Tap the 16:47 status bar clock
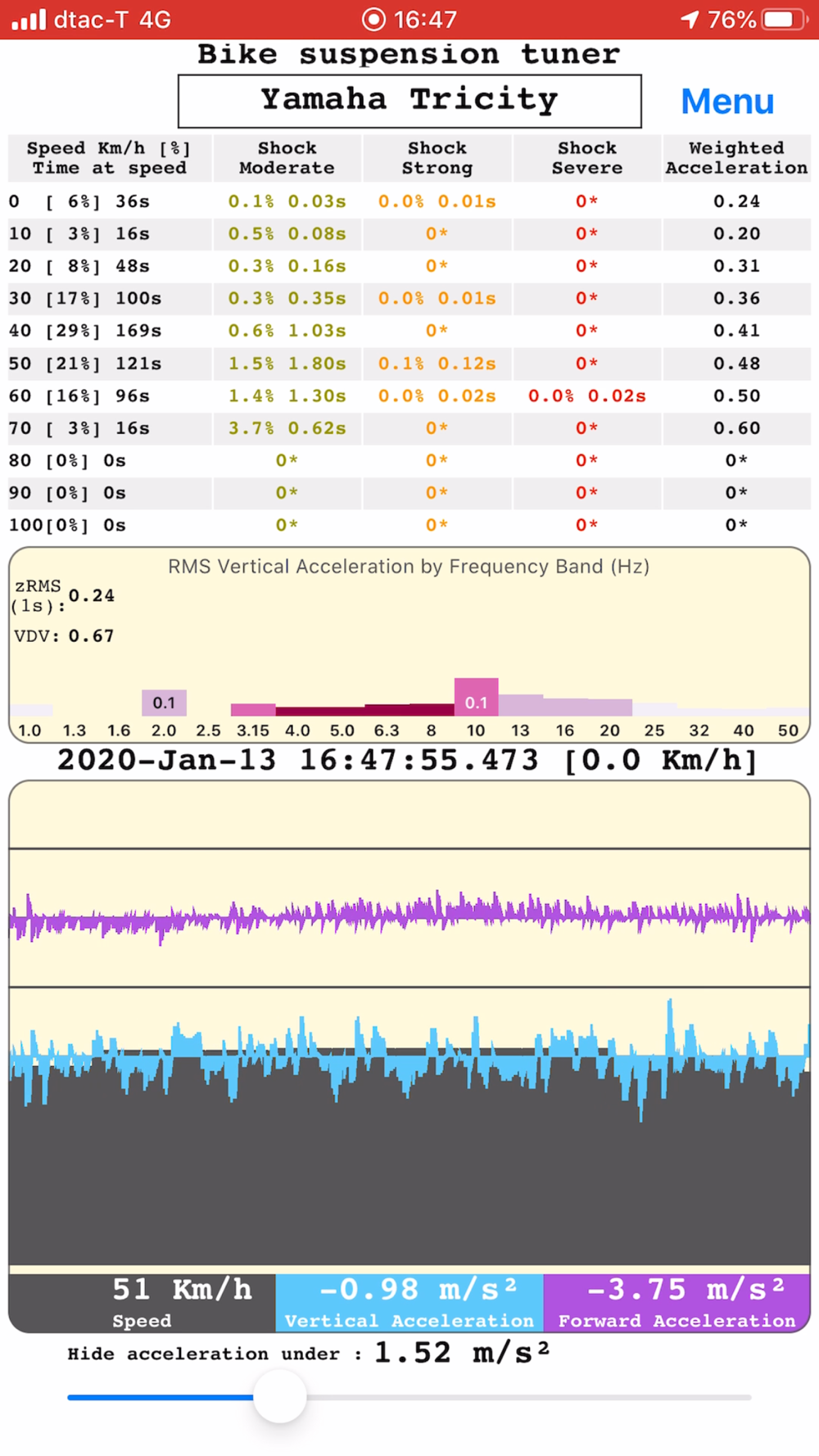Viewport: 819px width, 1456px height. (x=425, y=19)
